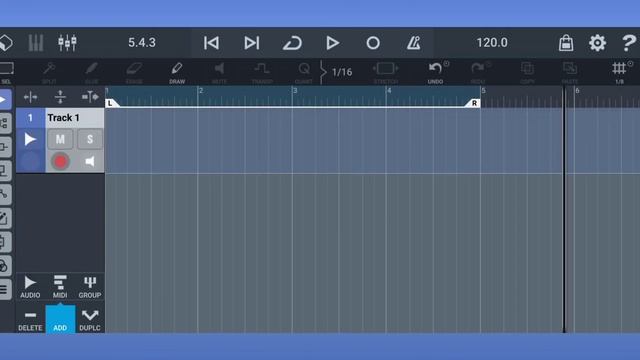Toggle the metronome
The image size is (640, 360).
[413, 43]
